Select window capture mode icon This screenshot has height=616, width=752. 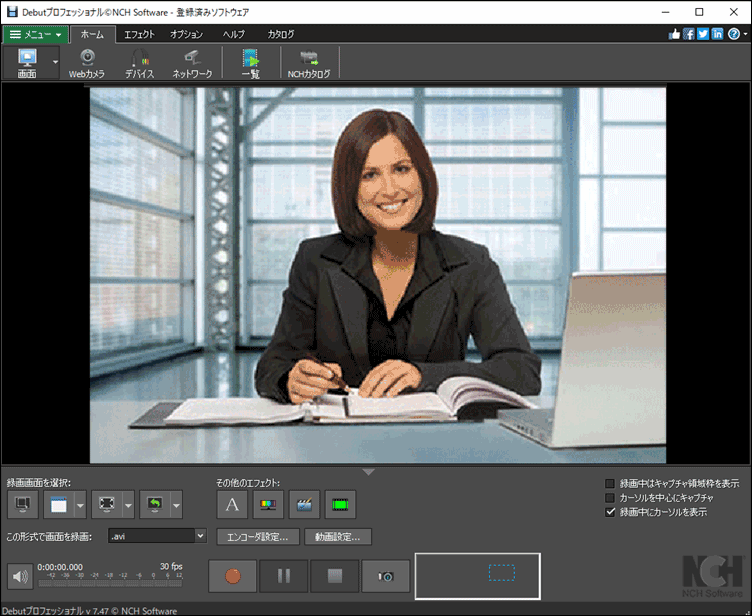click(59, 504)
